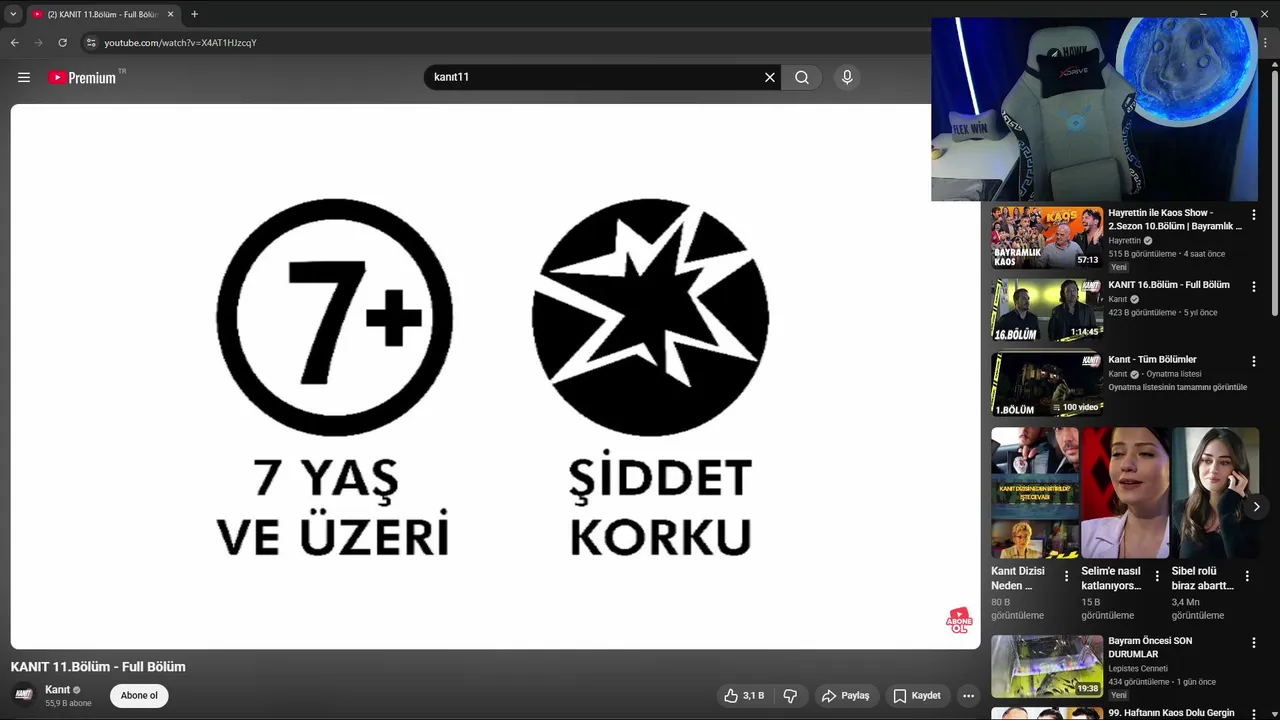The image size is (1280, 720).
Task: Open a new browser tab
Action: point(194,14)
